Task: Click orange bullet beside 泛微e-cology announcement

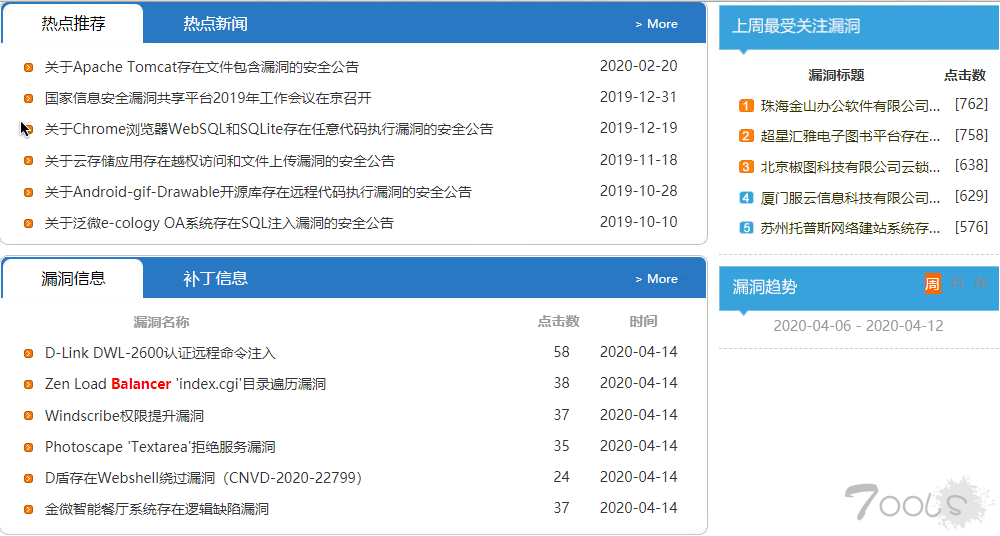Action: [x=29, y=223]
